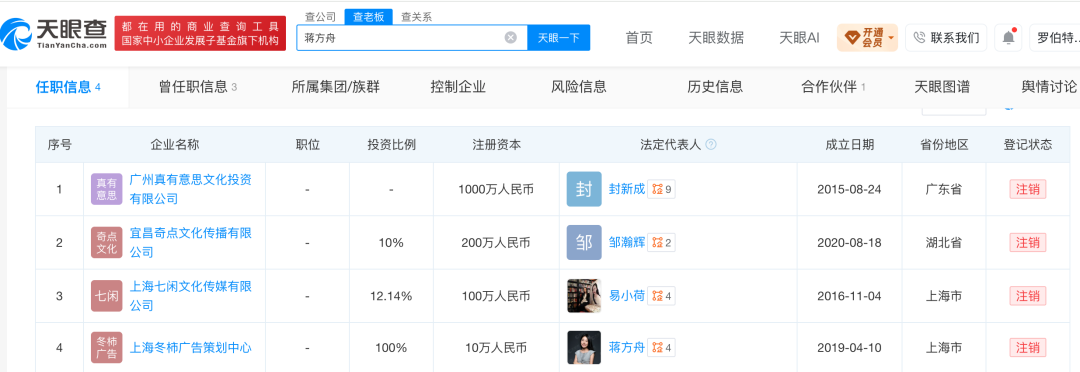
Task: Open the 风险信息 tab
Action: pyautogui.click(x=579, y=87)
